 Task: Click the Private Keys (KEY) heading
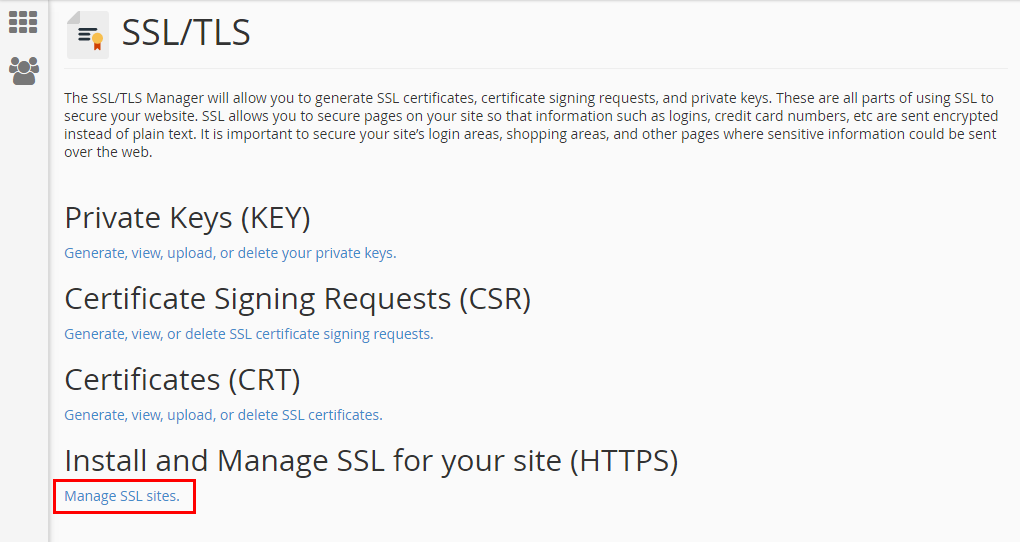tap(187, 218)
